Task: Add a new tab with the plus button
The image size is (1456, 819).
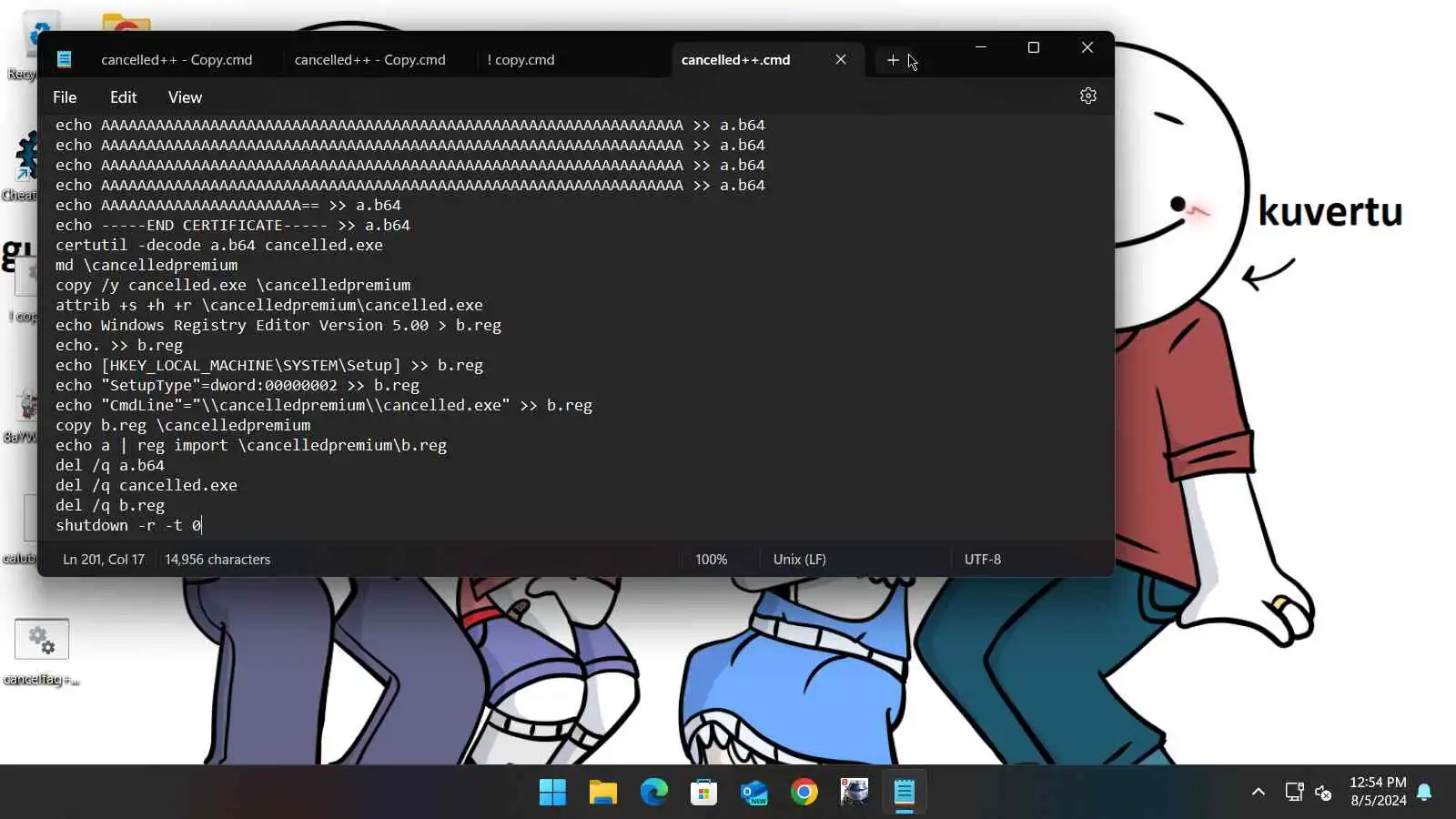Action: point(893,60)
